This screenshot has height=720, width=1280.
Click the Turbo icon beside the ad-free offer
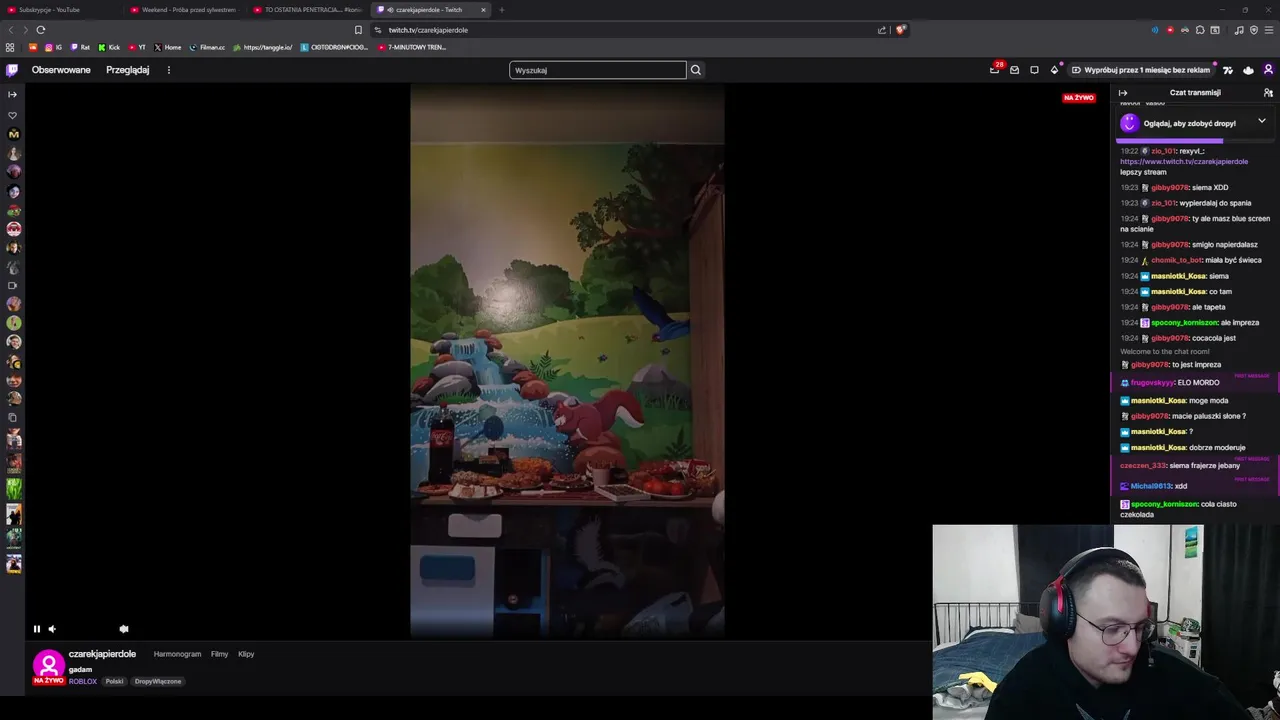tap(1228, 70)
